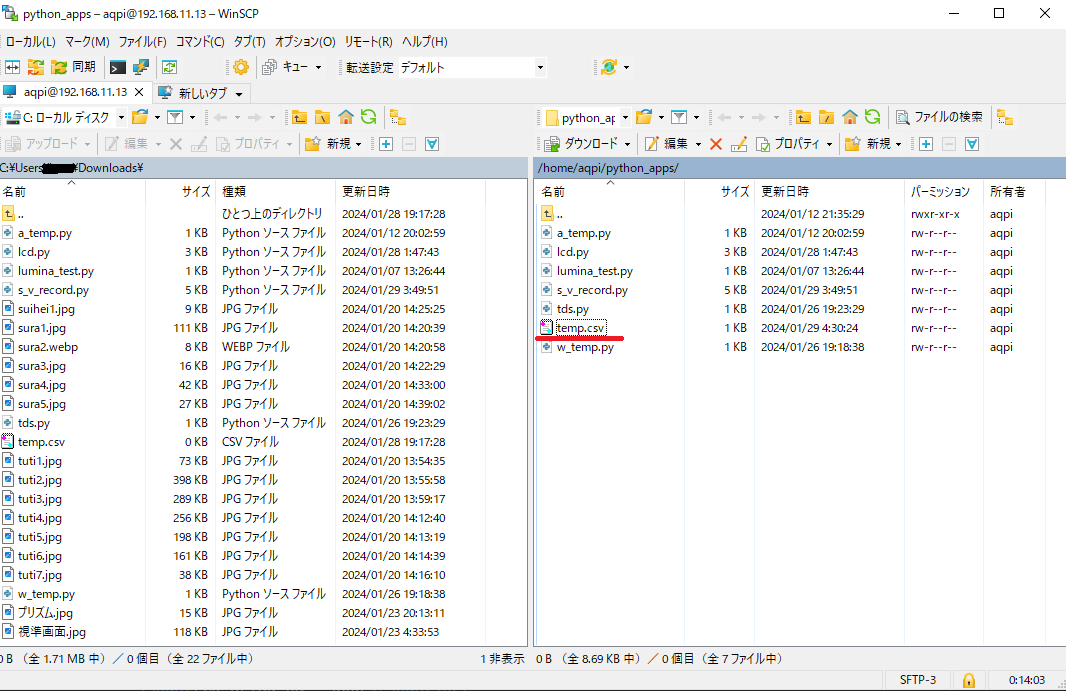This screenshot has width=1066, height=691.
Task: Click the Compare directories toolbar icon
Action: (x=12, y=67)
